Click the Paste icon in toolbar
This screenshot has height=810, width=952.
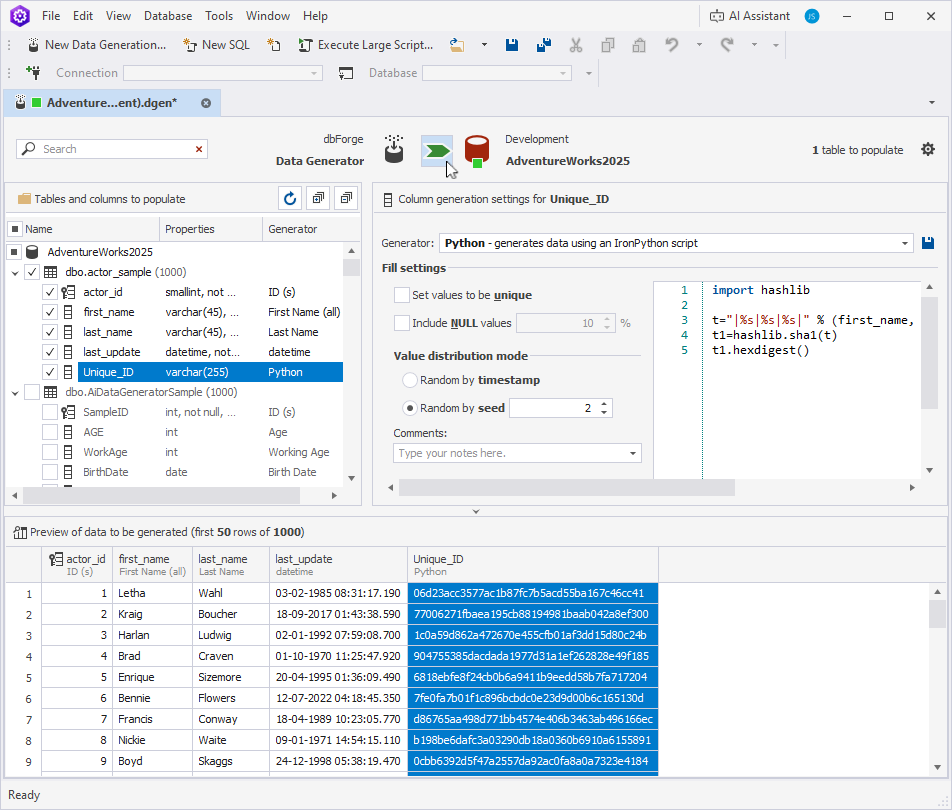tap(639, 45)
